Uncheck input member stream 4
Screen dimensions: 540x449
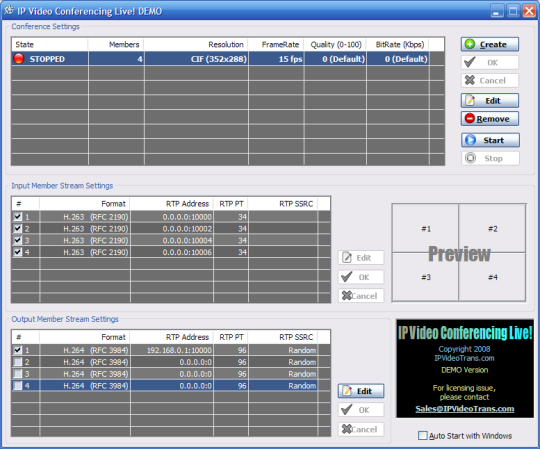(x=18, y=252)
